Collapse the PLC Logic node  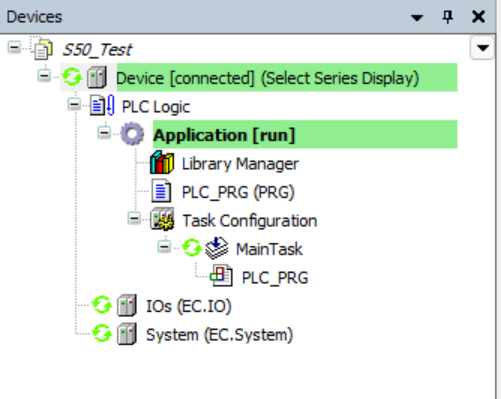point(74,104)
